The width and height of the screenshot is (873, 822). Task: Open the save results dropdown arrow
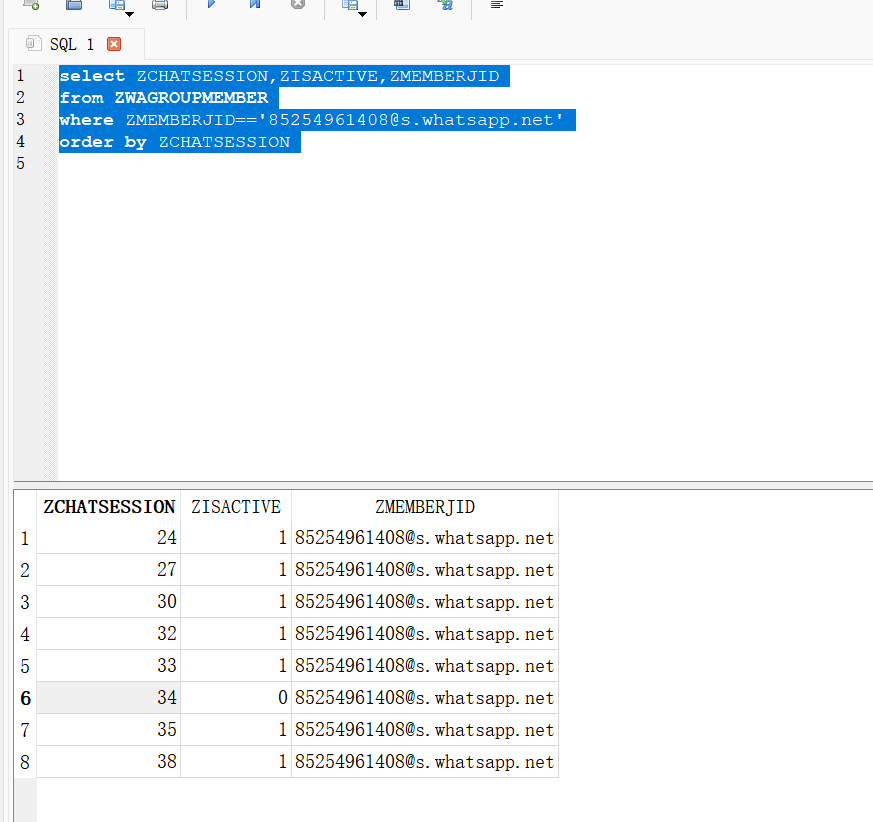tap(362, 14)
